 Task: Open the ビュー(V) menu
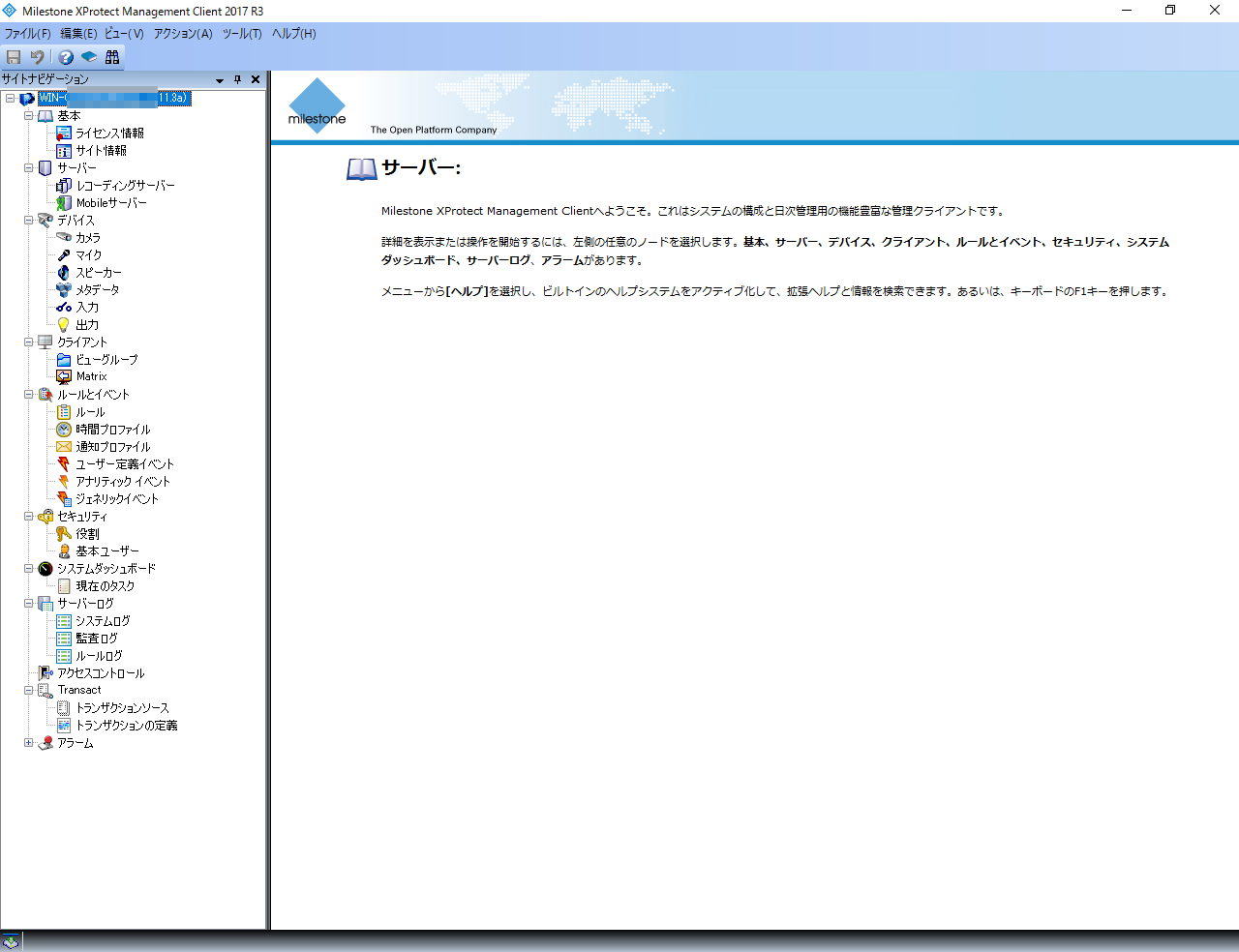pyautogui.click(x=124, y=34)
